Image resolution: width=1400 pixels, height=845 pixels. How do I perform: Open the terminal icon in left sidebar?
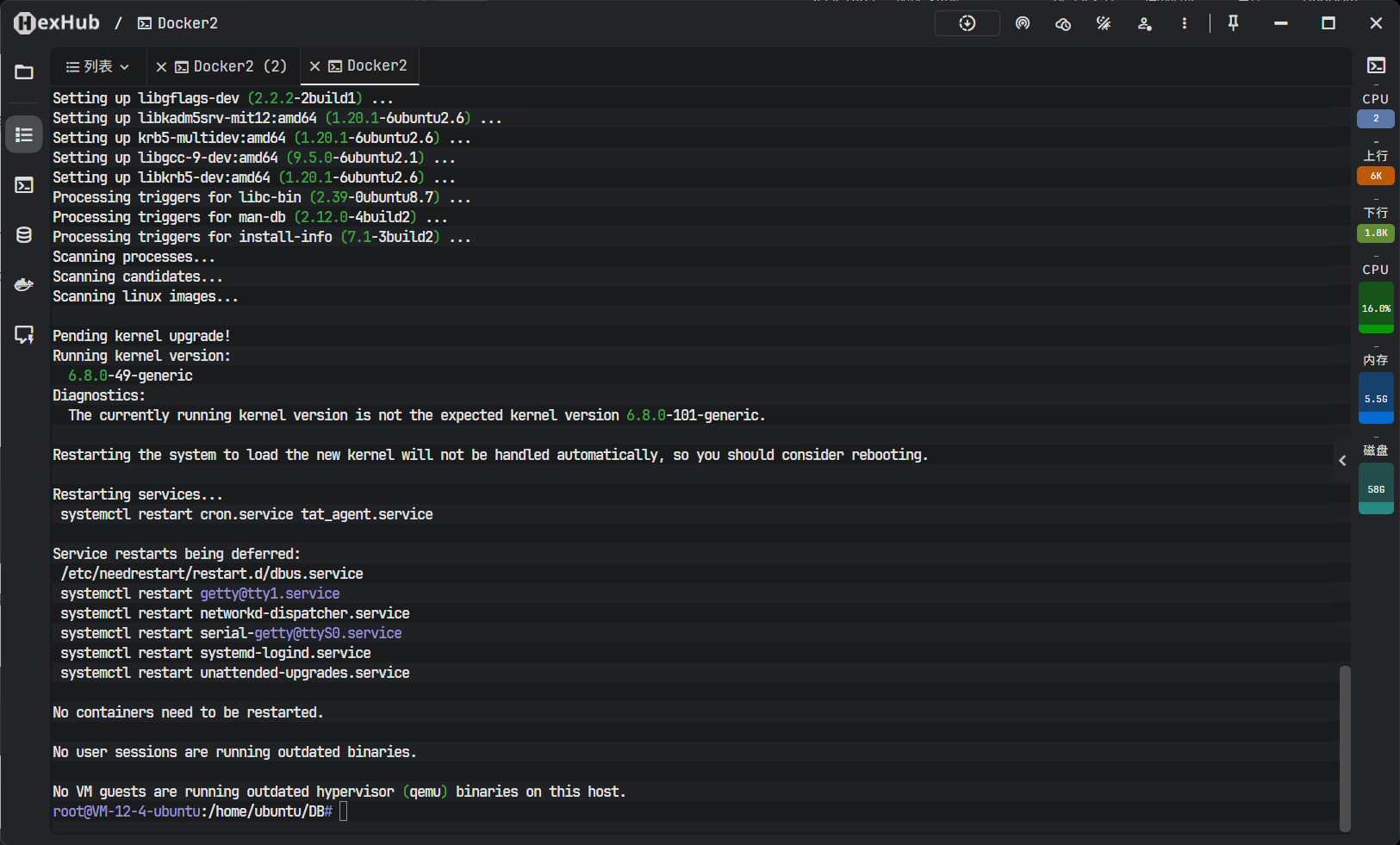(x=24, y=185)
